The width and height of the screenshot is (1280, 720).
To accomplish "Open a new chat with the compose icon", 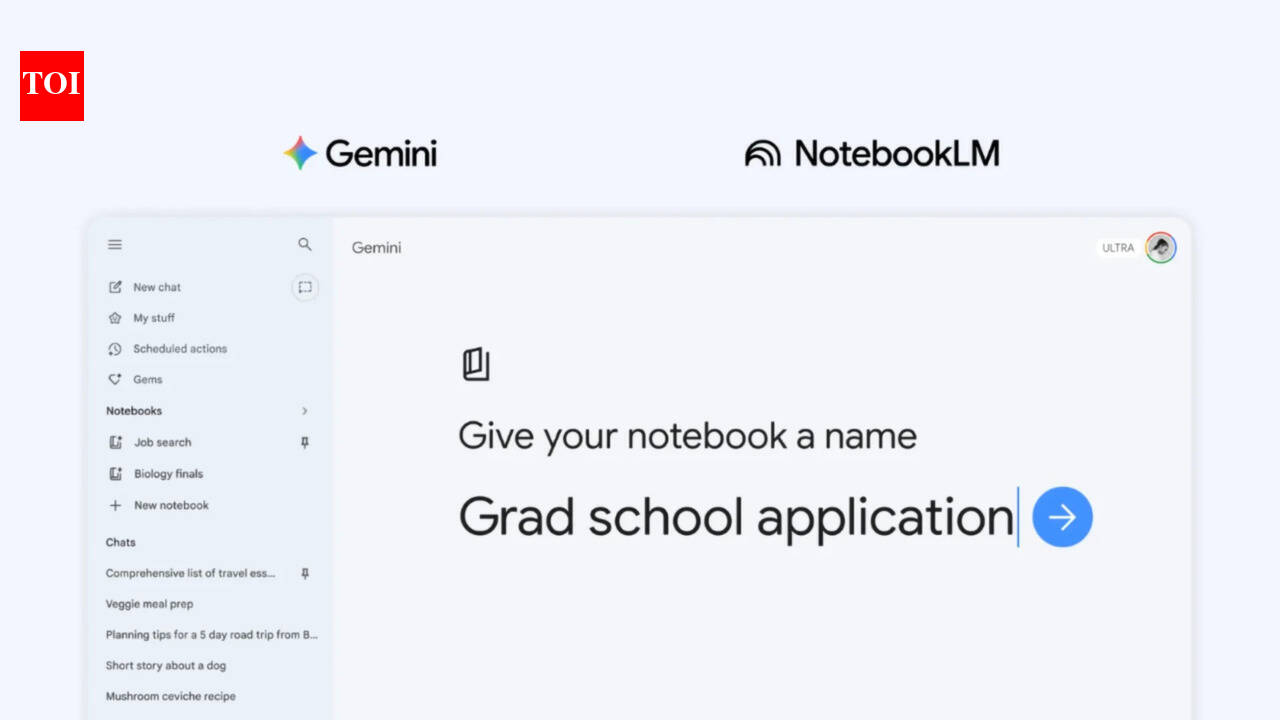I will click(x=115, y=287).
